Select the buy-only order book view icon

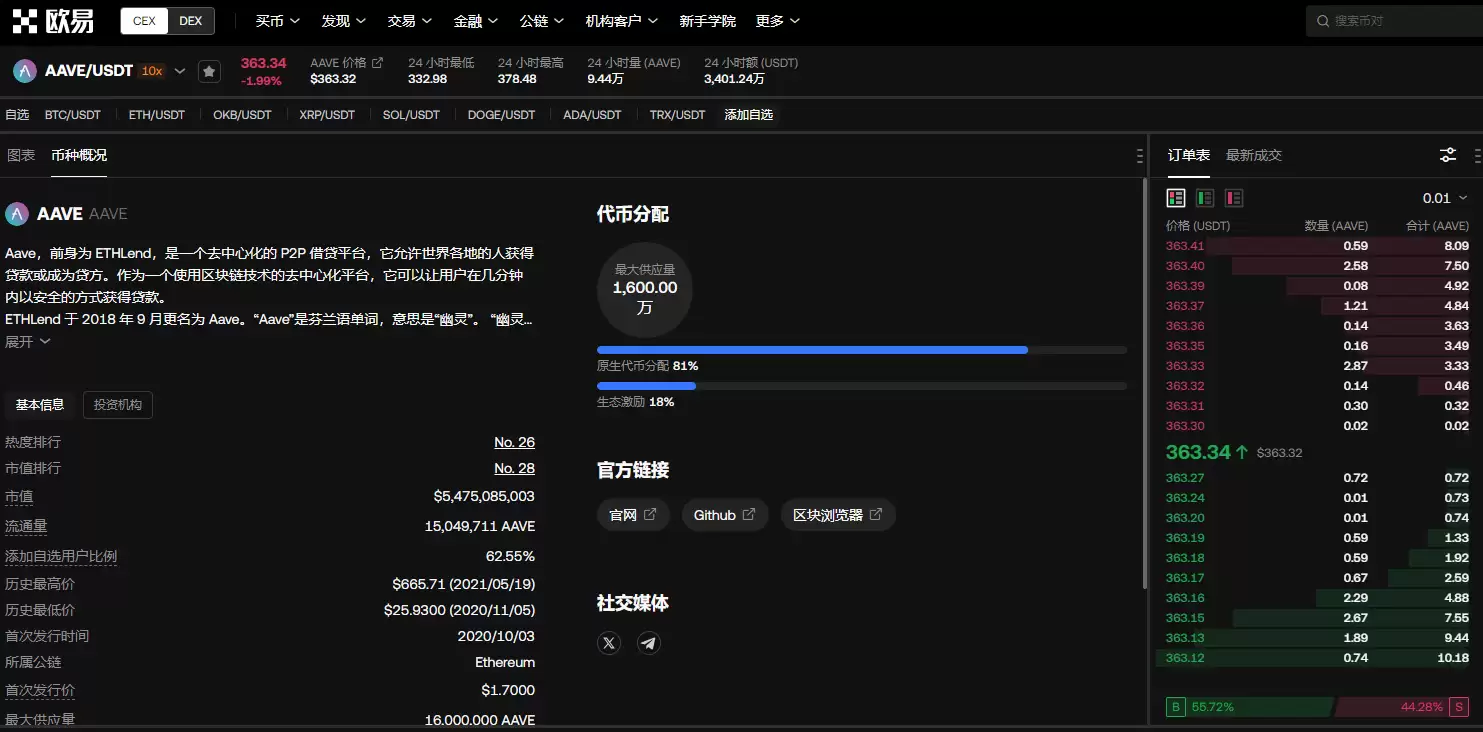tap(1205, 198)
